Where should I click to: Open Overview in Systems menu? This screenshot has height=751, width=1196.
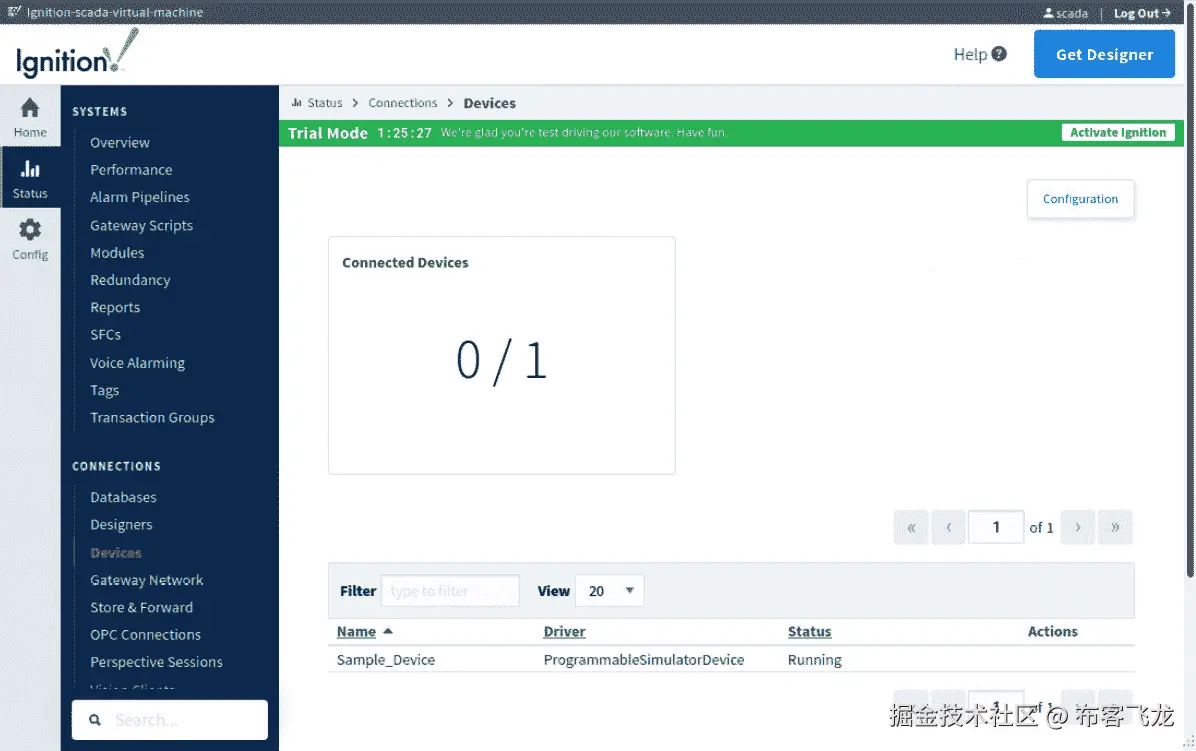point(120,143)
